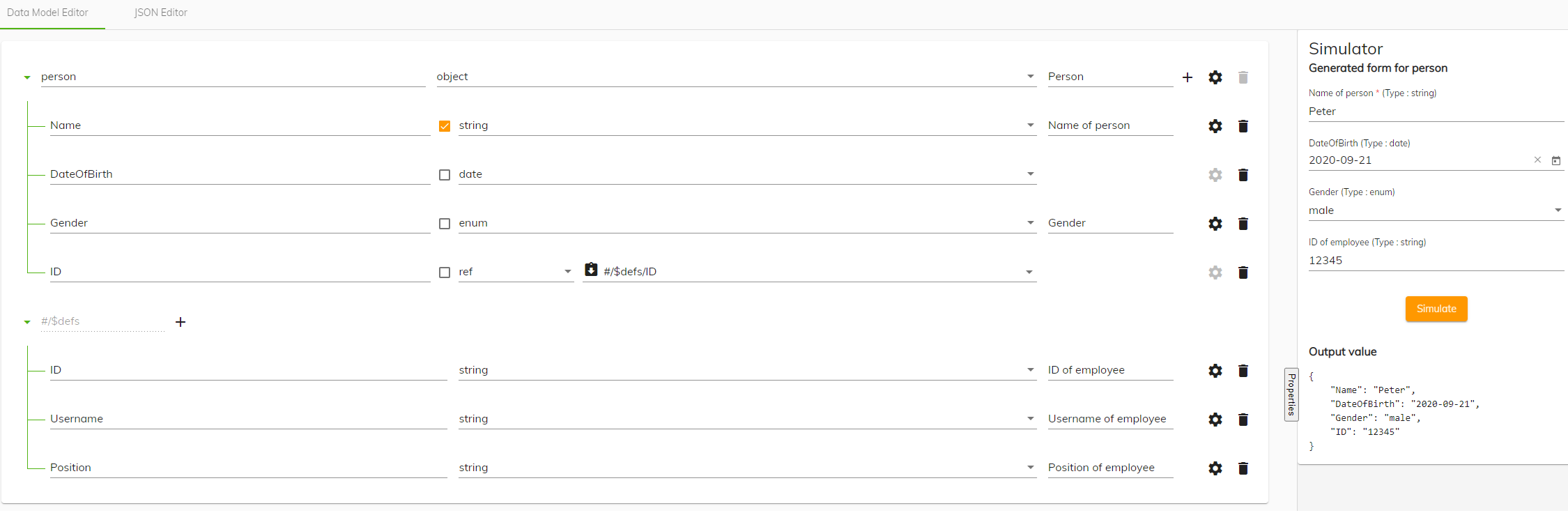Click the Name of person input field
Screen dimensions: 1568x529
click(x=1436, y=112)
